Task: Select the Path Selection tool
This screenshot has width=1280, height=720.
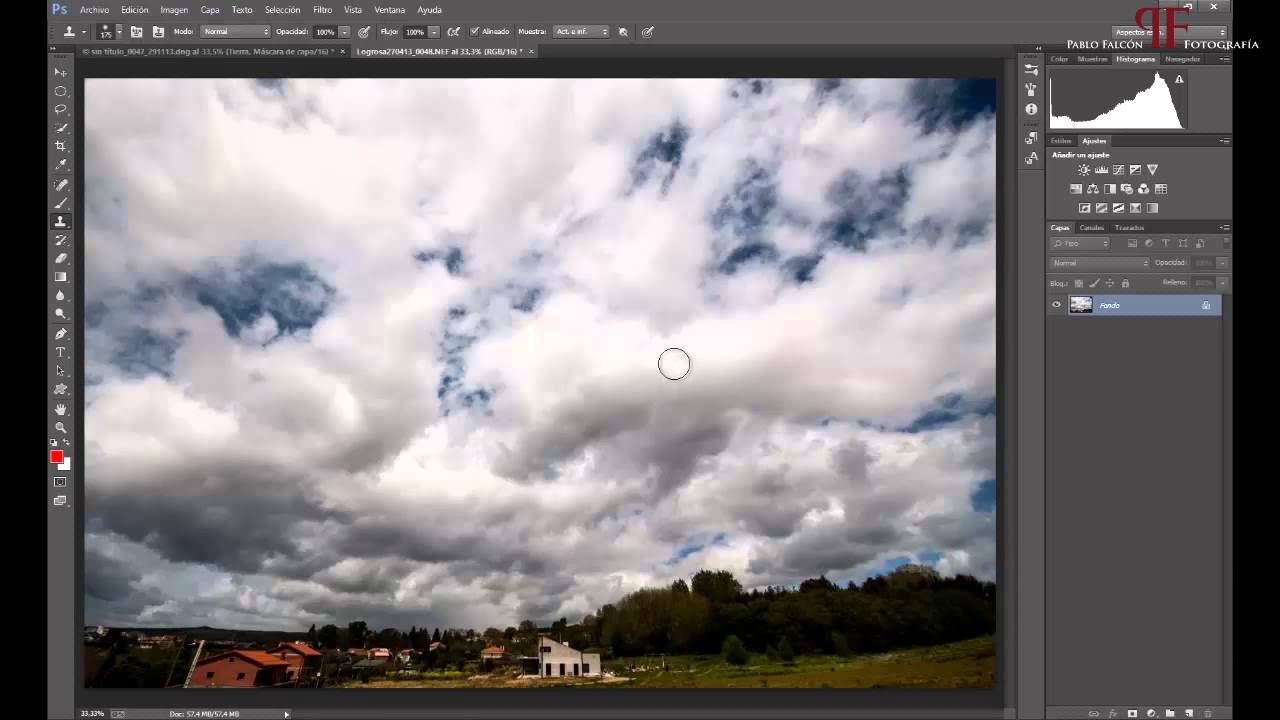Action: click(x=61, y=371)
